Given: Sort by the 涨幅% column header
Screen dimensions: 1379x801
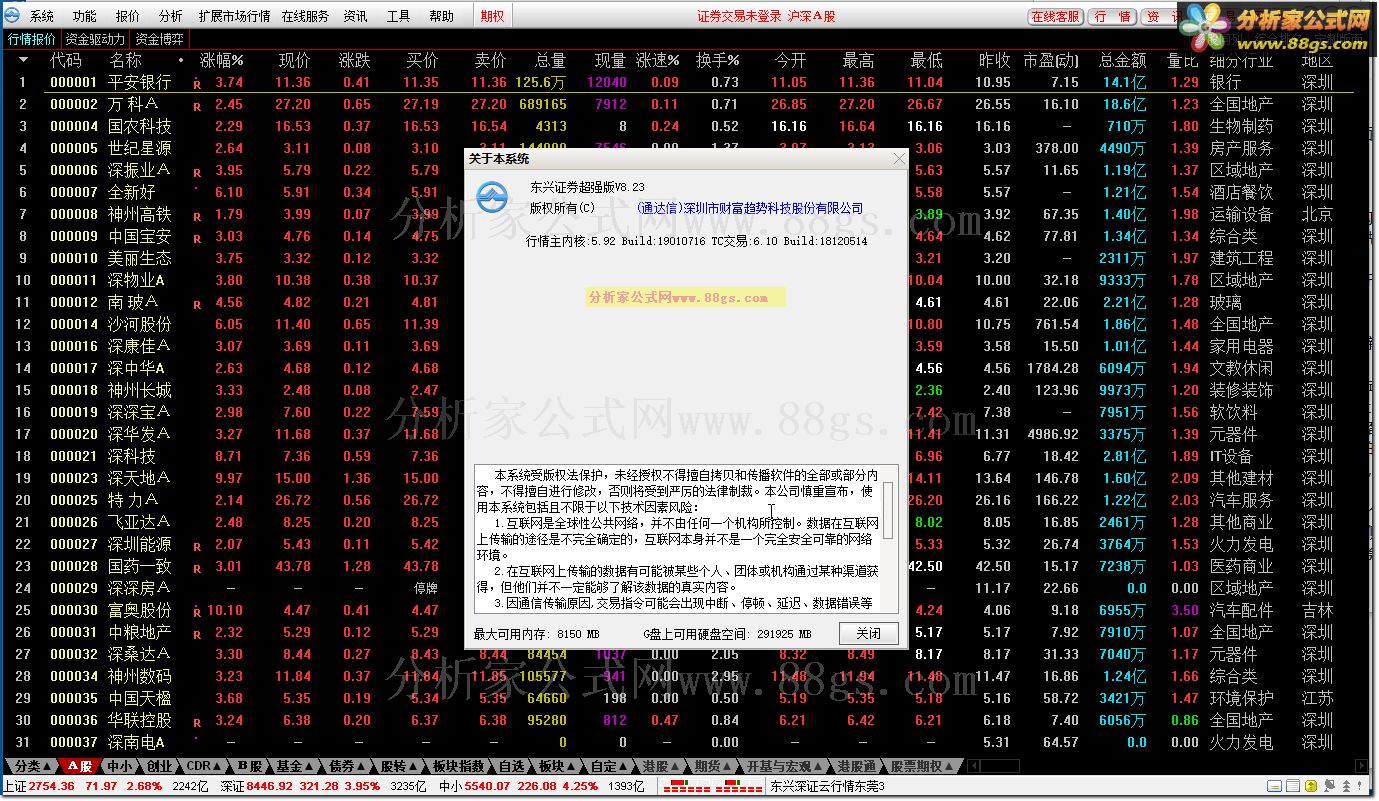Looking at the screenshot, I should (x=222, y=60).
